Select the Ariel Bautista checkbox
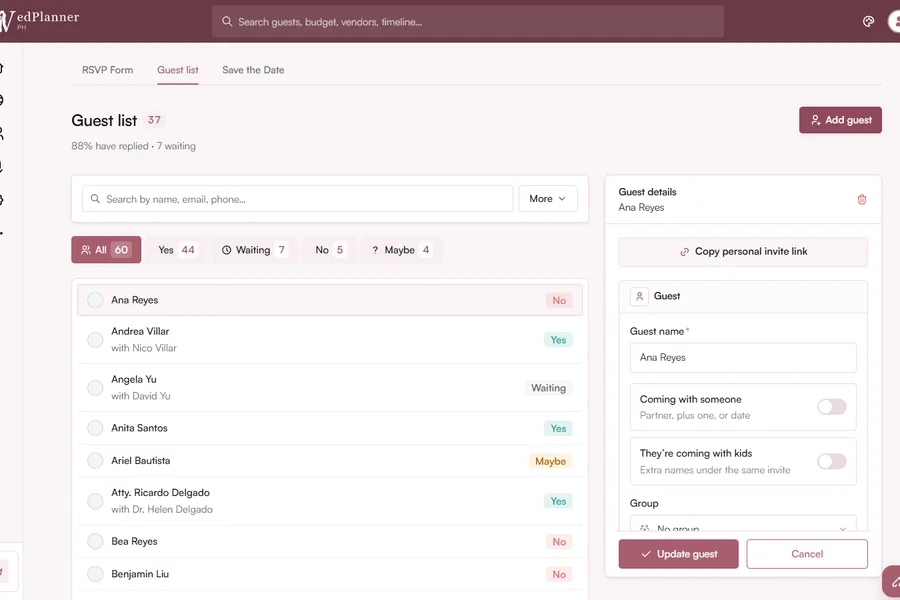Screen dimensions: 900x600 (x=95, y=460)
